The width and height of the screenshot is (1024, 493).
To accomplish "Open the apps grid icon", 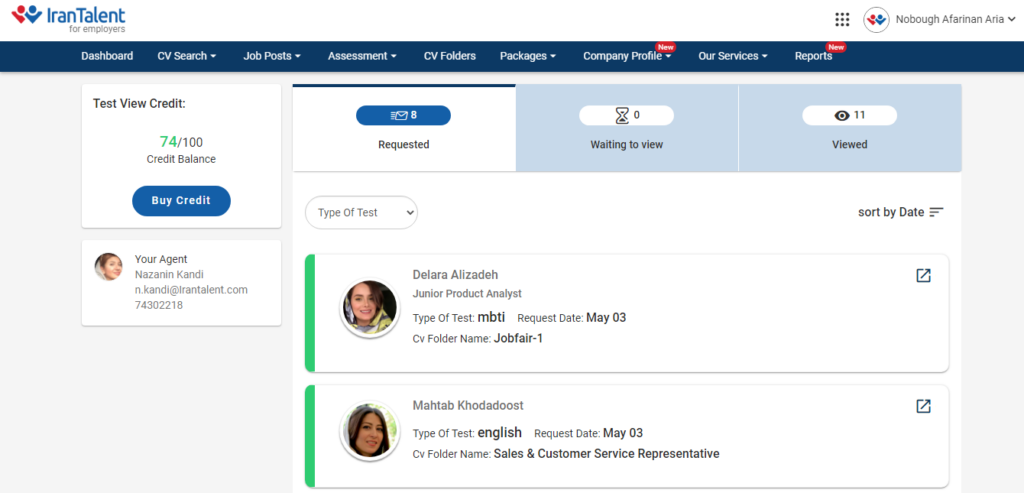I will coord(842,20).
